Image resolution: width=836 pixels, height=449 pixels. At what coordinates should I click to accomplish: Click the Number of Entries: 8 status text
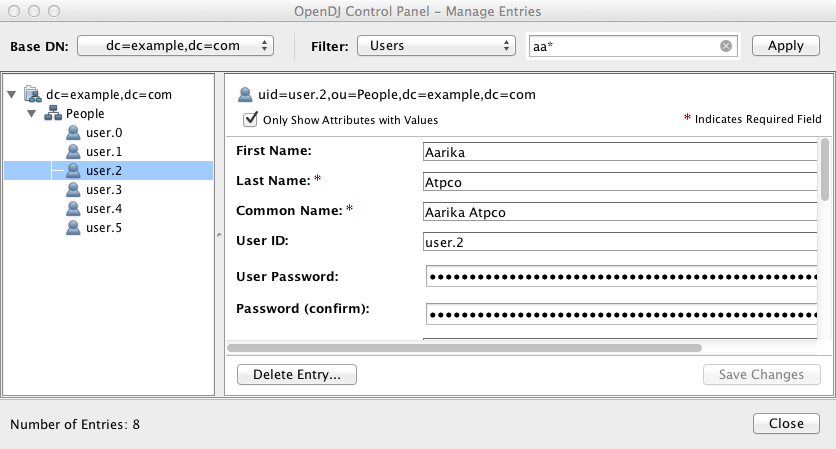pyautogui.click(x=75, y=424)
